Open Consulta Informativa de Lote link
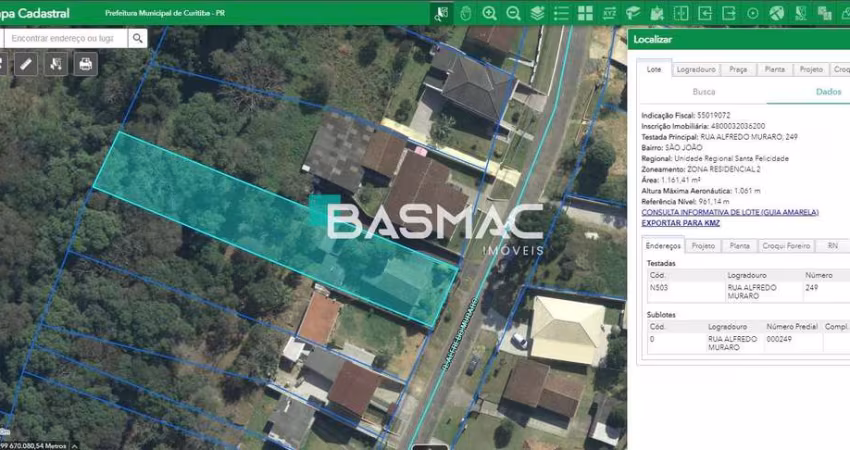The image size is (850, 450). [730, 212]
